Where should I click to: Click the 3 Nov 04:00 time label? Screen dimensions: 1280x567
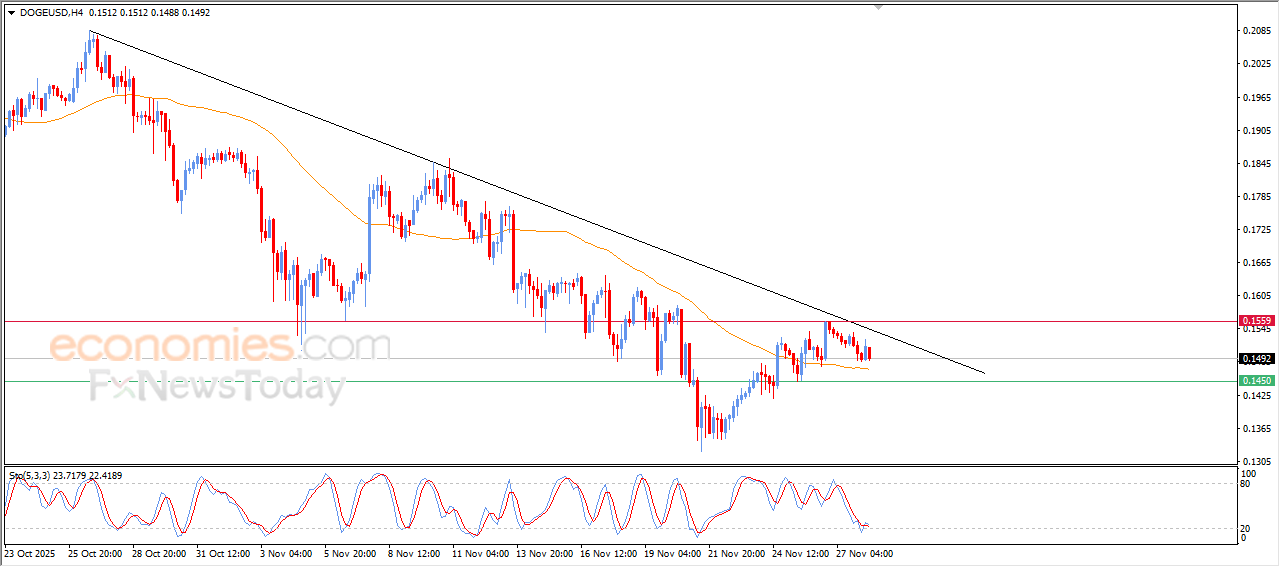click(286, 553)
